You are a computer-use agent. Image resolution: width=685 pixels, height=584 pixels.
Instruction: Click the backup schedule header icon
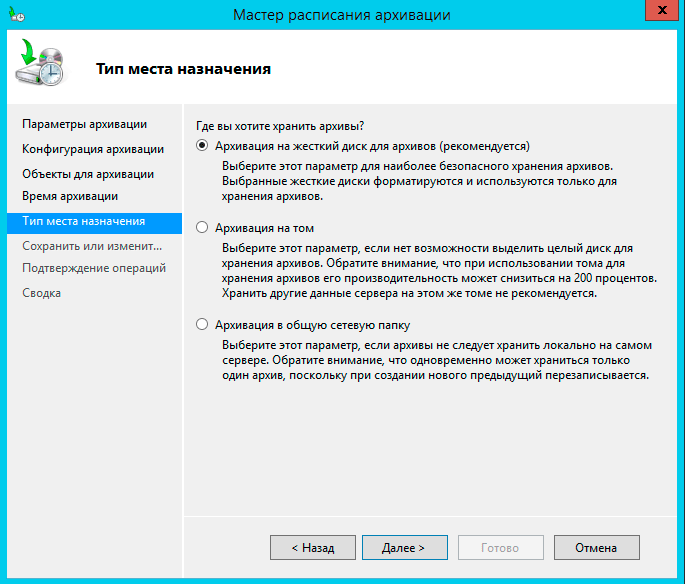[x=41, y=65]
